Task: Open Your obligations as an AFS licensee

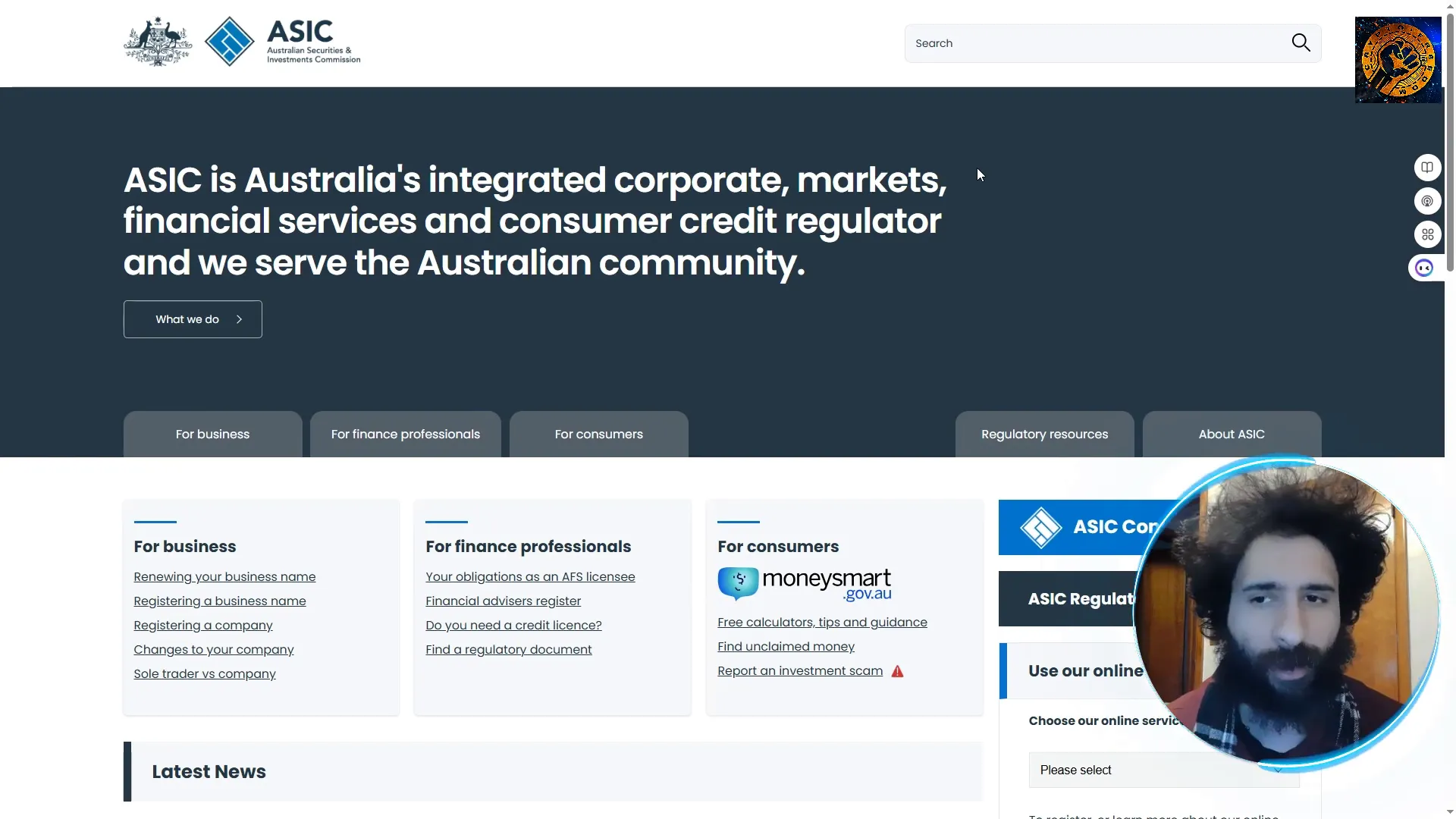Action: [x=530, y=576]
